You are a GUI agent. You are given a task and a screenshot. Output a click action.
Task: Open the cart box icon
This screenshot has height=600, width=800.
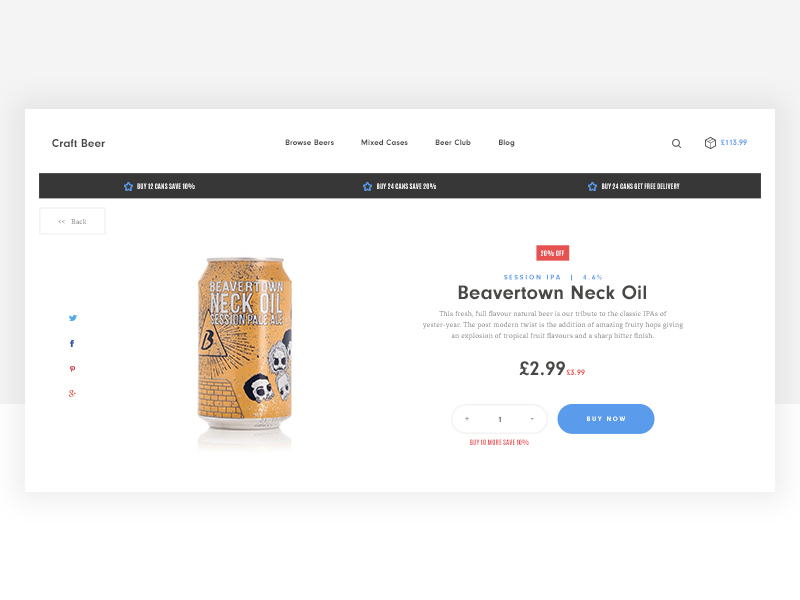click(x=710, y=143)
